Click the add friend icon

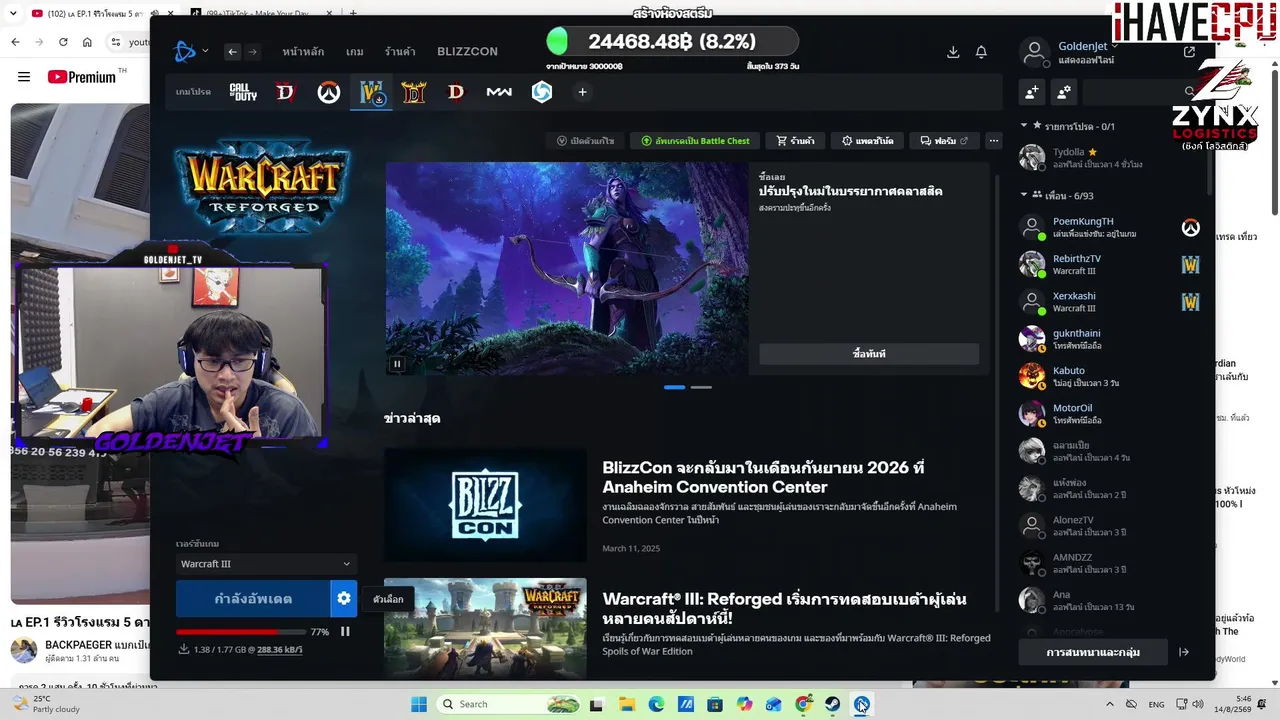coord(1032,92)
